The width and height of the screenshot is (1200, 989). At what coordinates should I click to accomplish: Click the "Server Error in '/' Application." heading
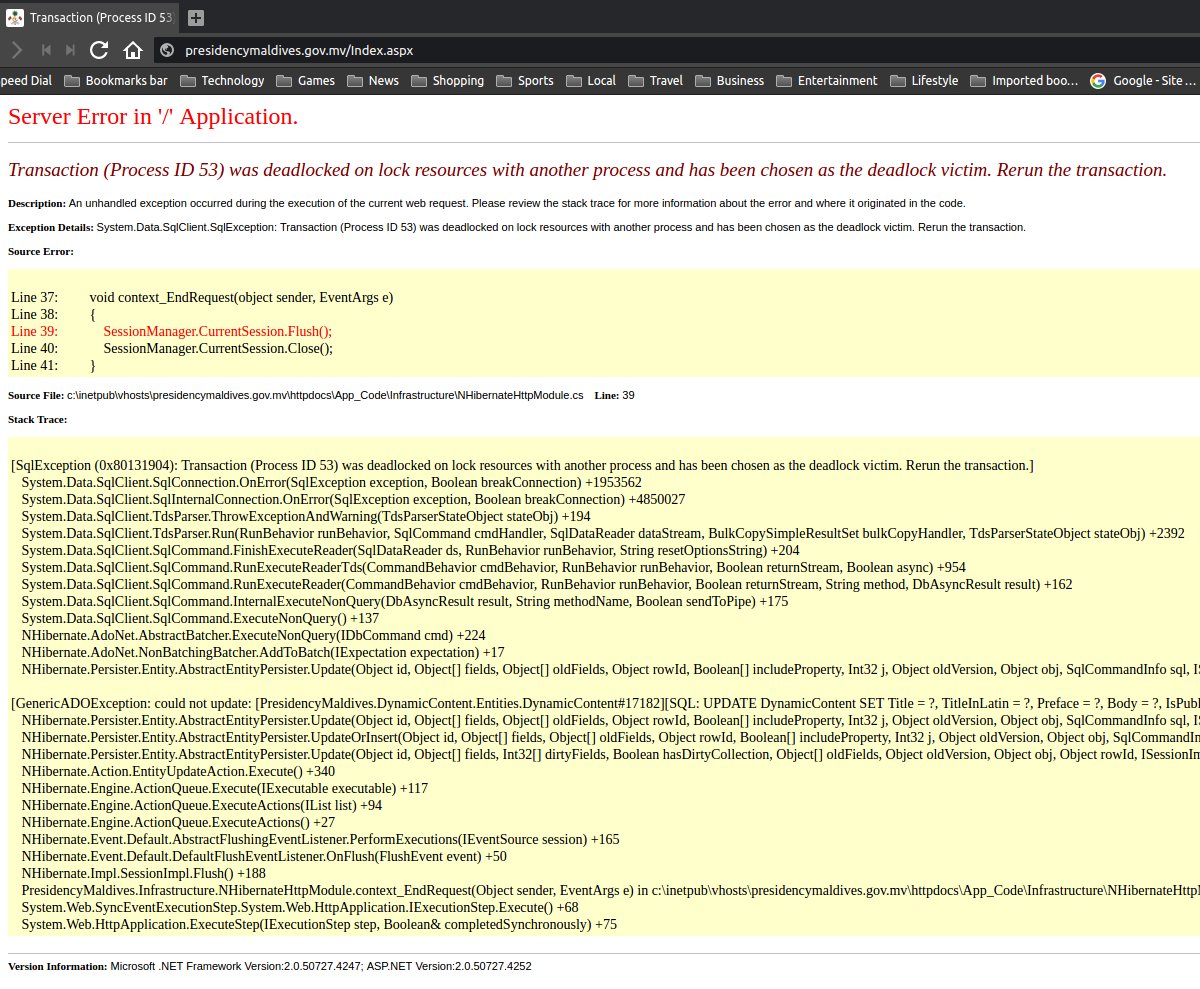pos(153,116)
